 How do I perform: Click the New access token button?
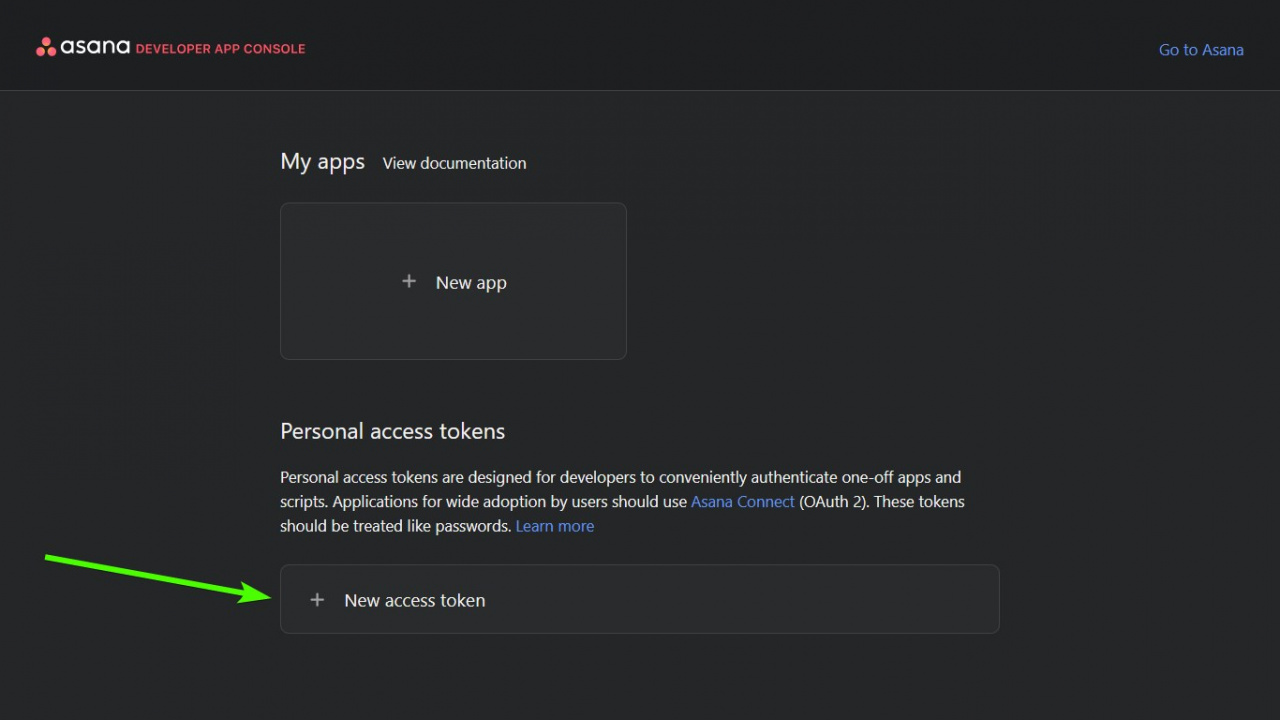tap(639, 599)
